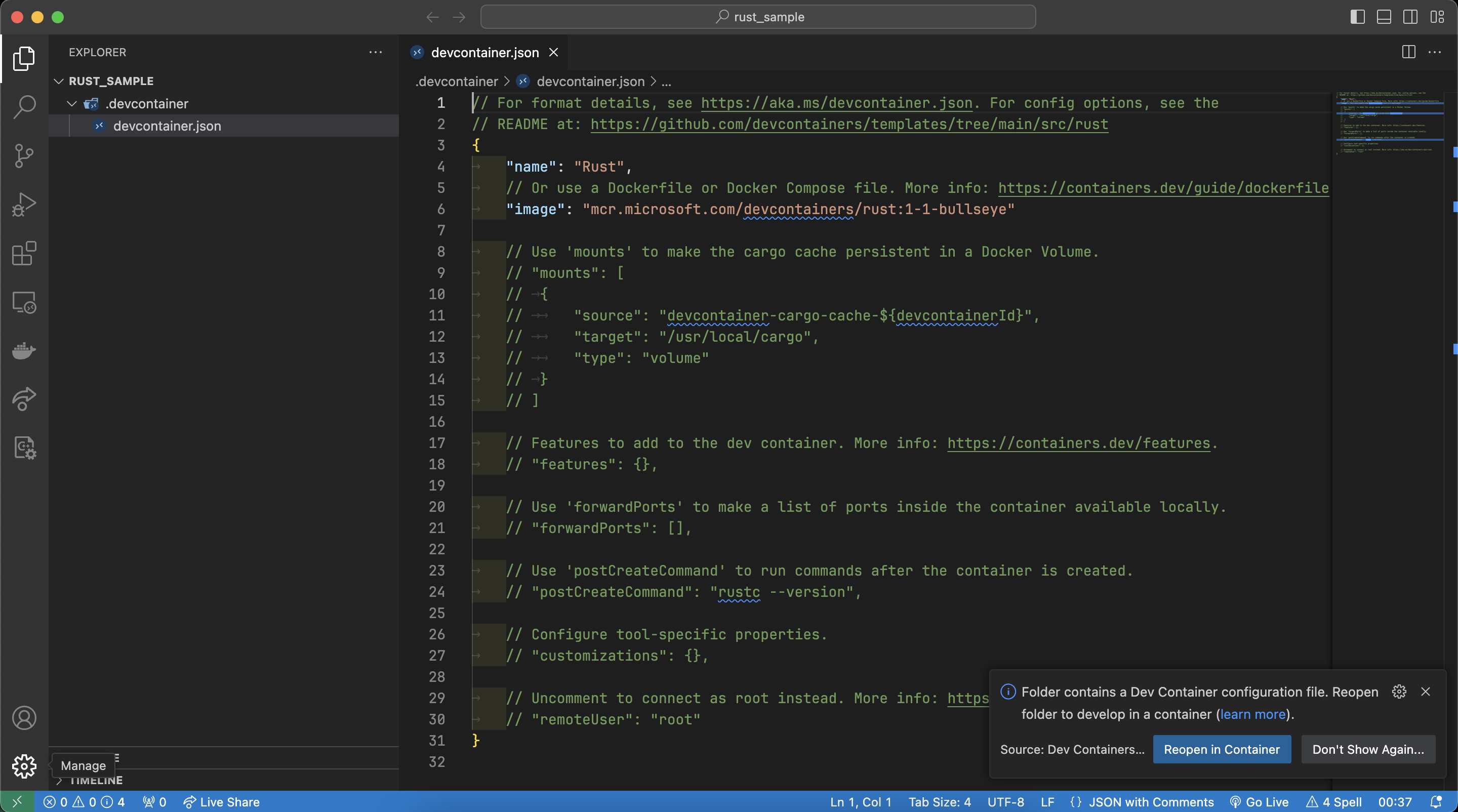
Task: Open JSON with Comments language mode selector
Action: 1151,802
